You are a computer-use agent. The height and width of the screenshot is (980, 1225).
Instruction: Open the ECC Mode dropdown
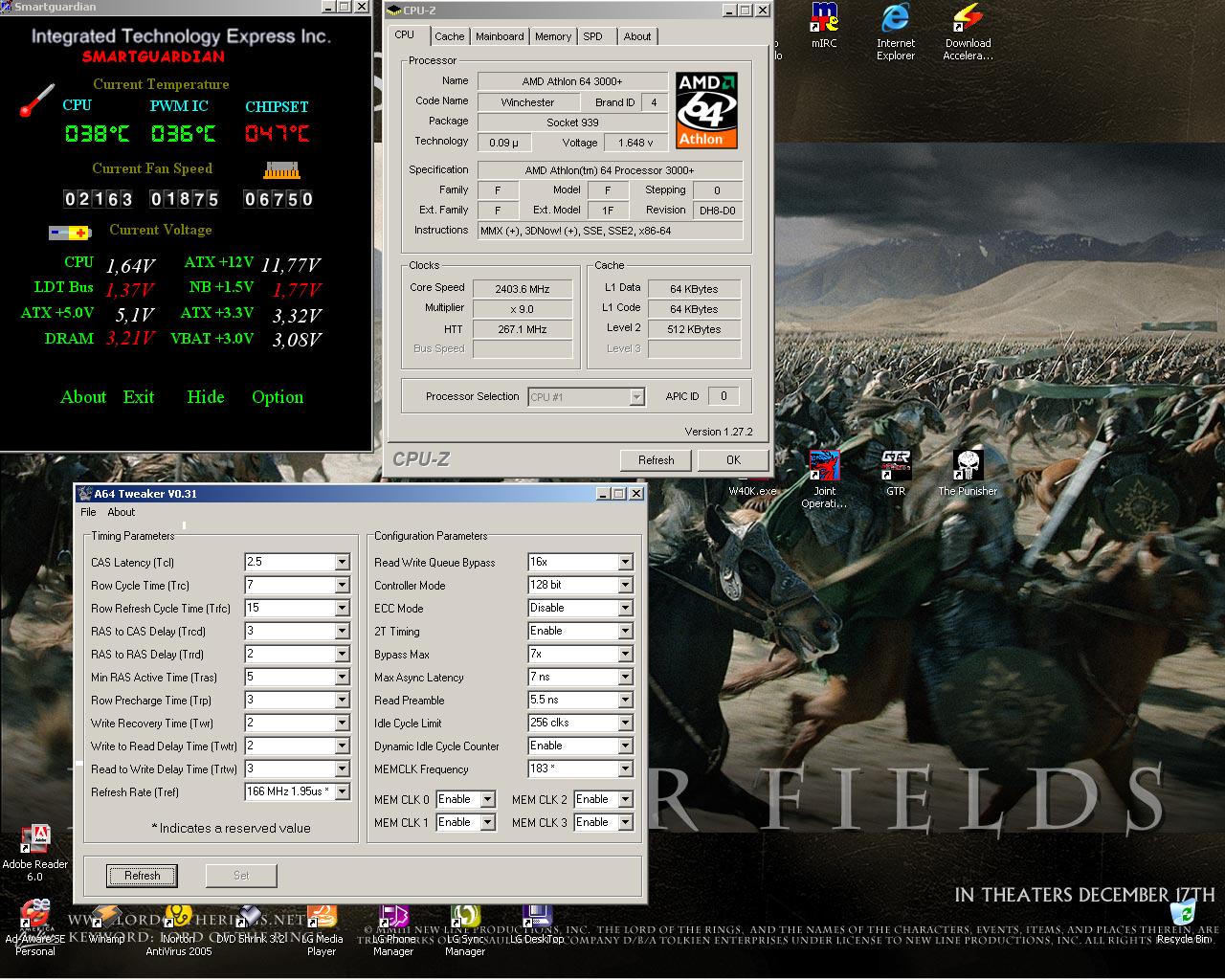pos(625,608)
